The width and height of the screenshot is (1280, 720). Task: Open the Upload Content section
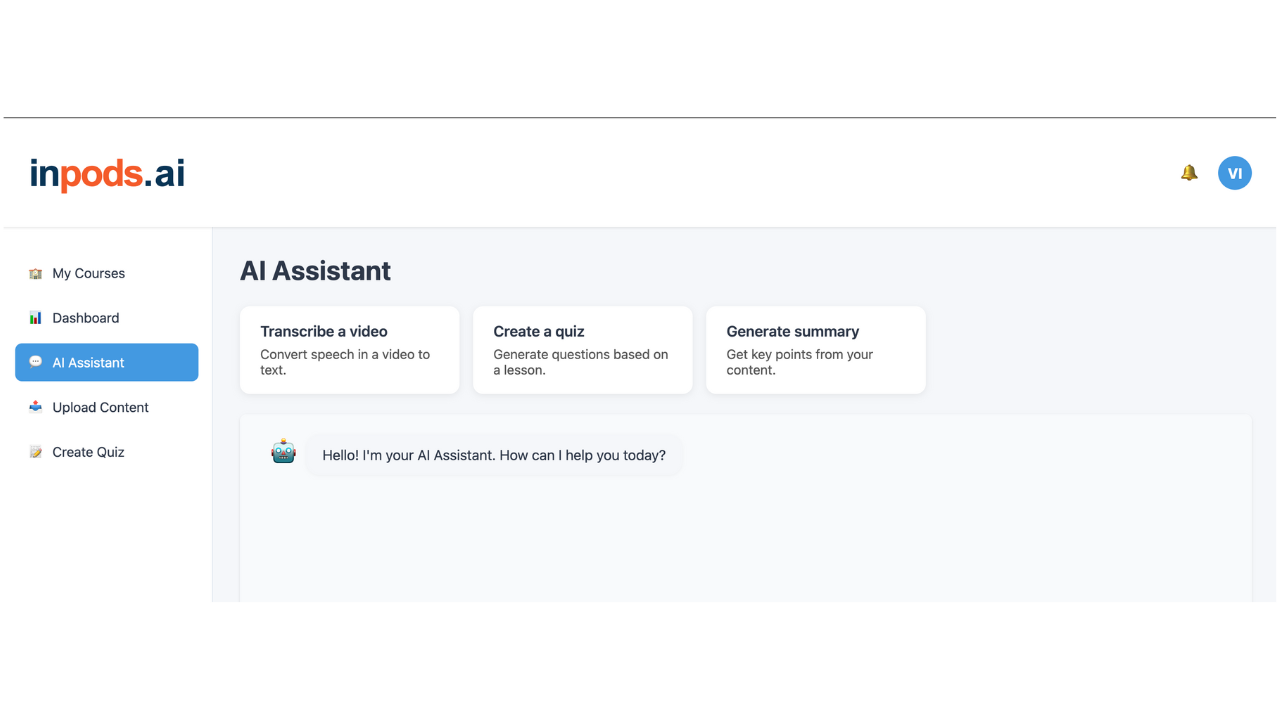pyautogui.click(x=107, y=407)
